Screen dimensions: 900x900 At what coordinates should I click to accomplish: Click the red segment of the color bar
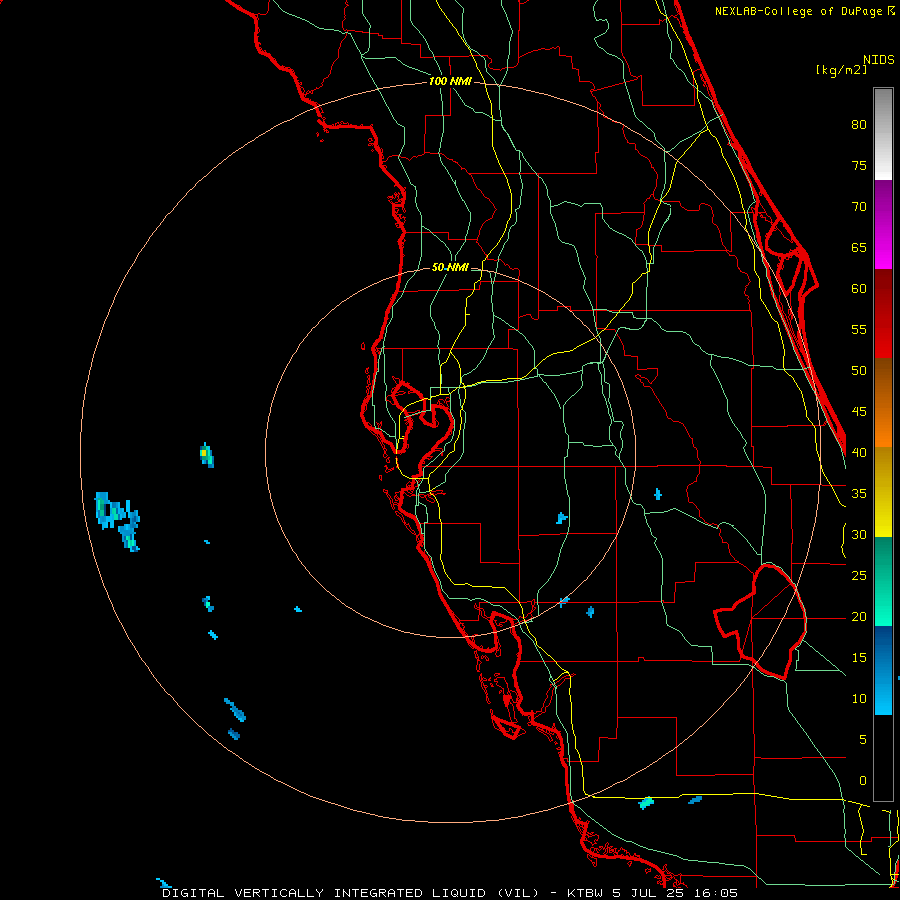click(x=883, y=314)
